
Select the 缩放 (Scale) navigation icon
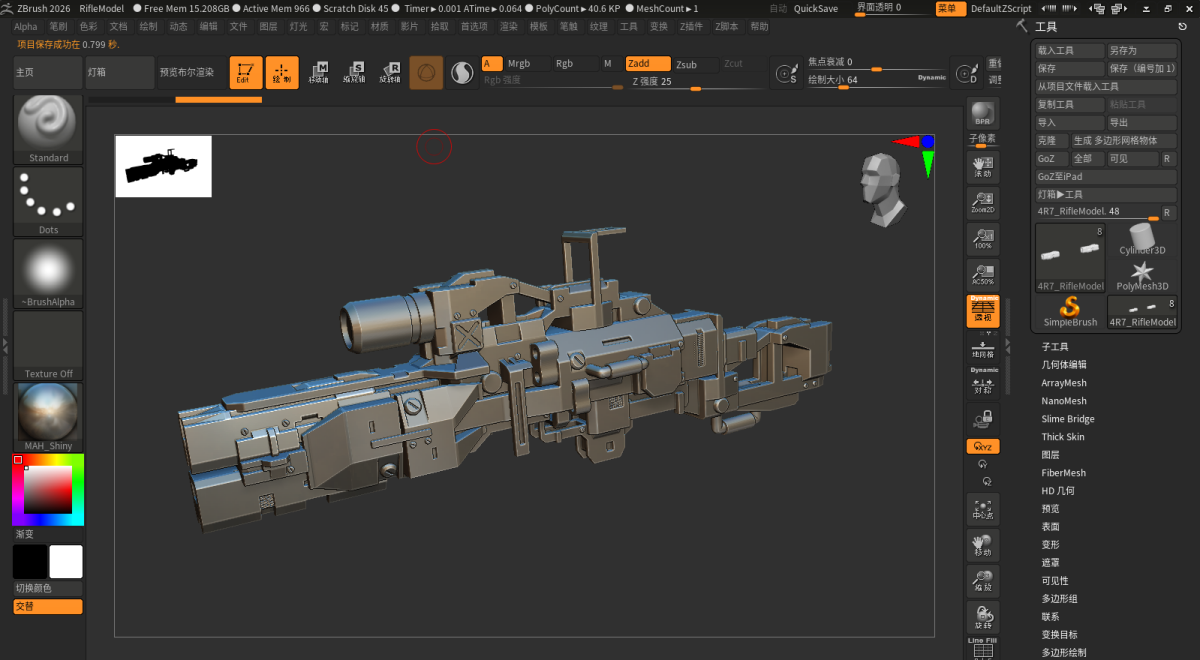pos(982,580)
